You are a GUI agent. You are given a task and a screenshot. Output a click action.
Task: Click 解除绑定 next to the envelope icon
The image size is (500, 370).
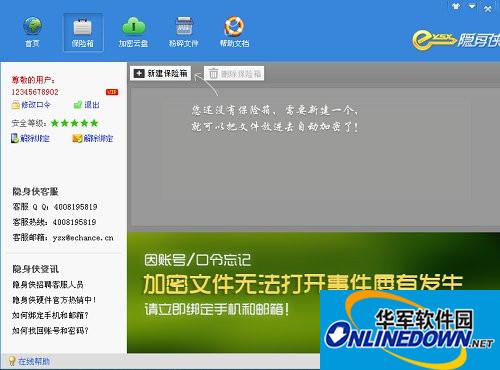tap(93, 138)
